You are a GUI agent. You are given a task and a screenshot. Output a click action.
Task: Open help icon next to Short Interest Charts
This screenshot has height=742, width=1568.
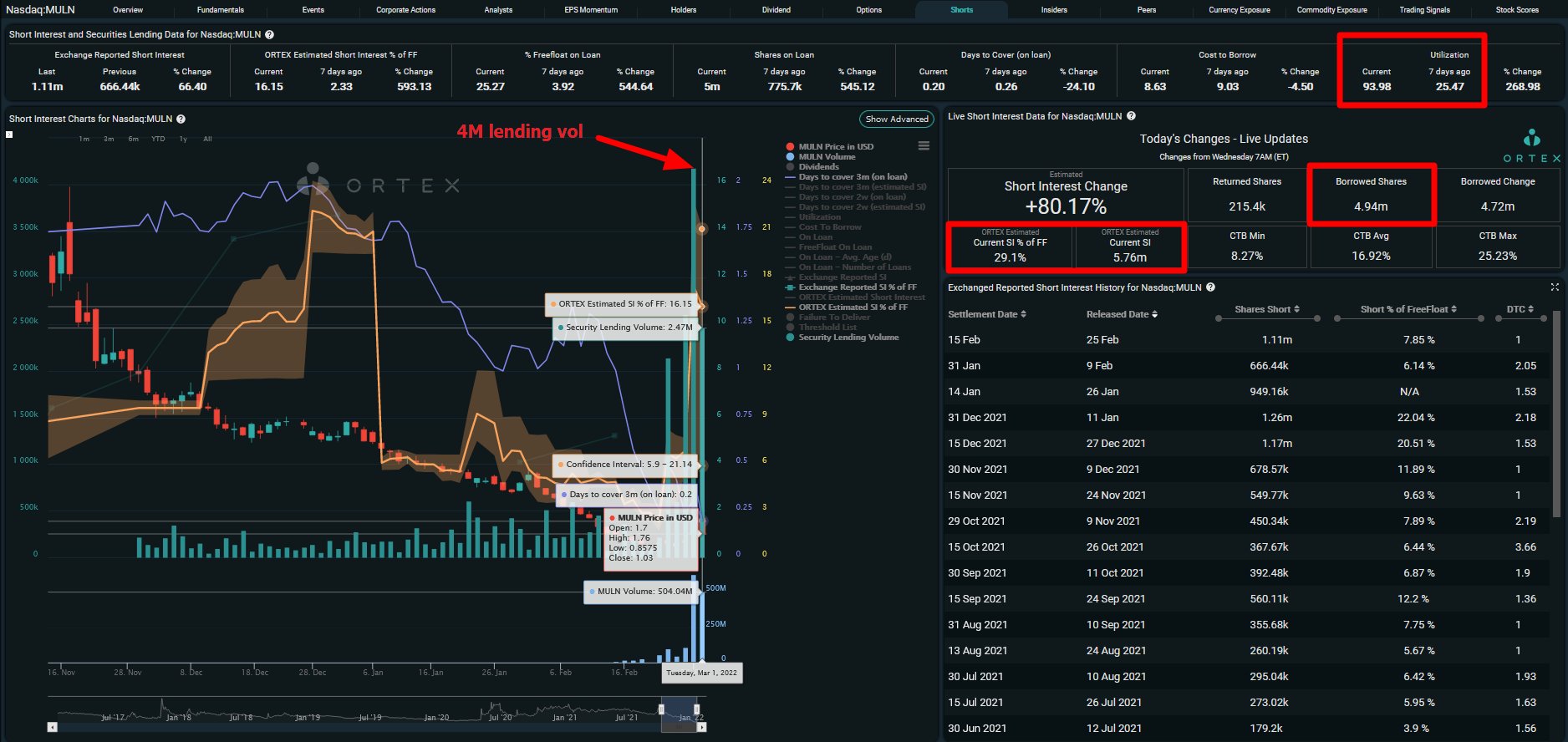181,119
